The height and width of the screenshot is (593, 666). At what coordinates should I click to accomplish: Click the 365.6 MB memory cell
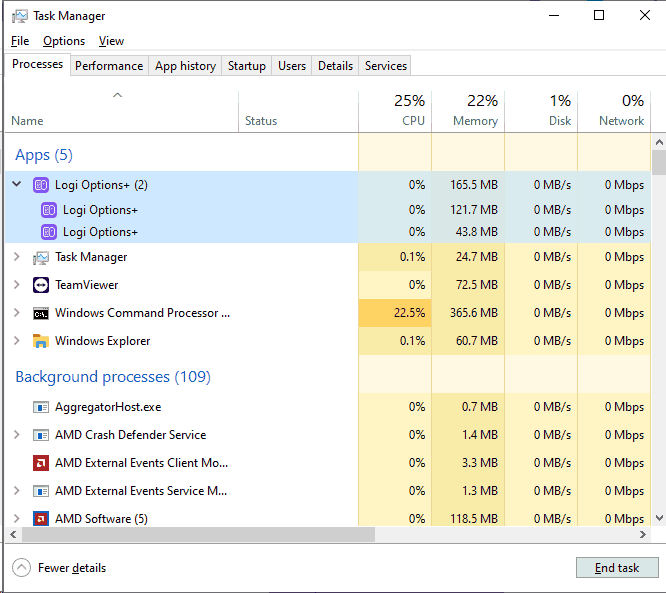click(x=468, y=313)
